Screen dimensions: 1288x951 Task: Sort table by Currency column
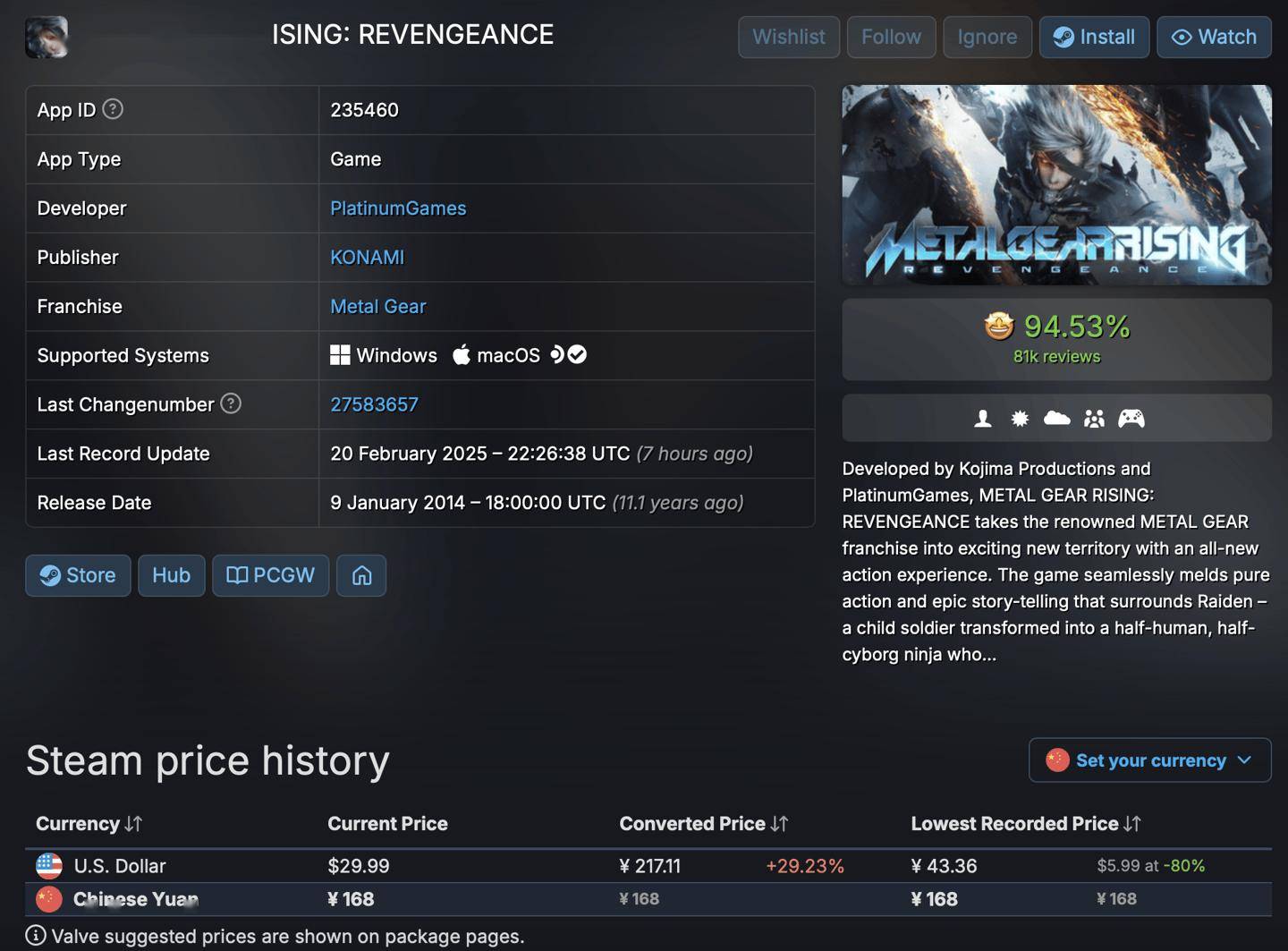click(89, 824)
